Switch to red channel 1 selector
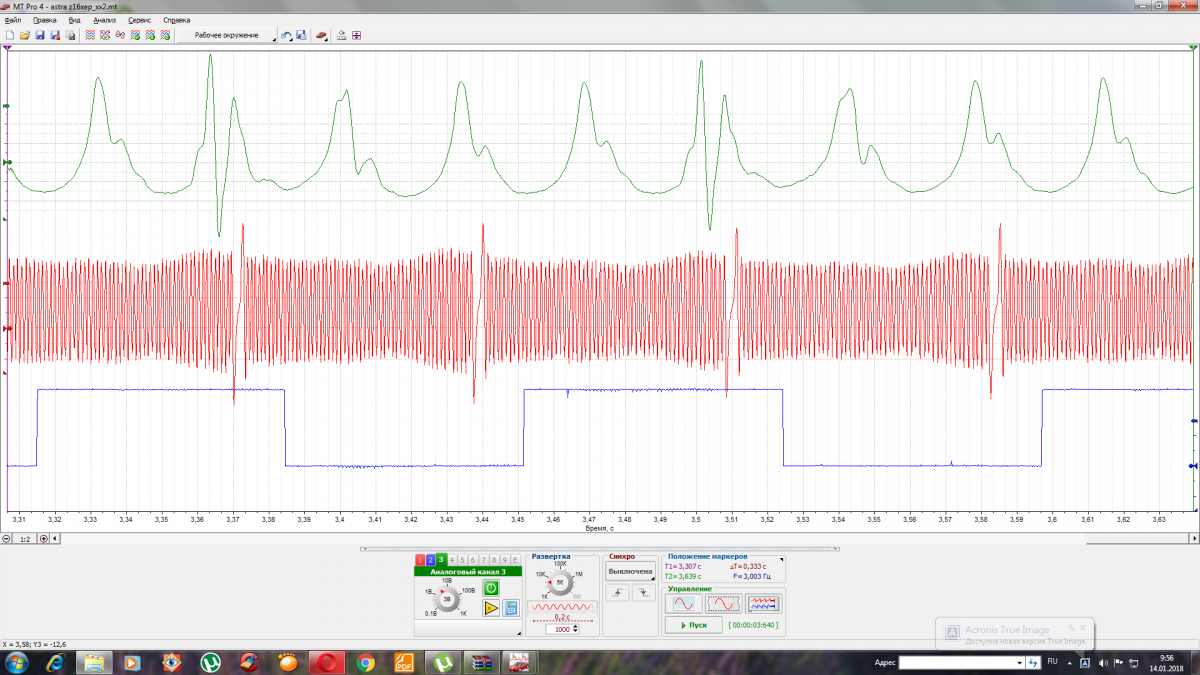This screenshot has height=675, width=1200. pos(420,559)
